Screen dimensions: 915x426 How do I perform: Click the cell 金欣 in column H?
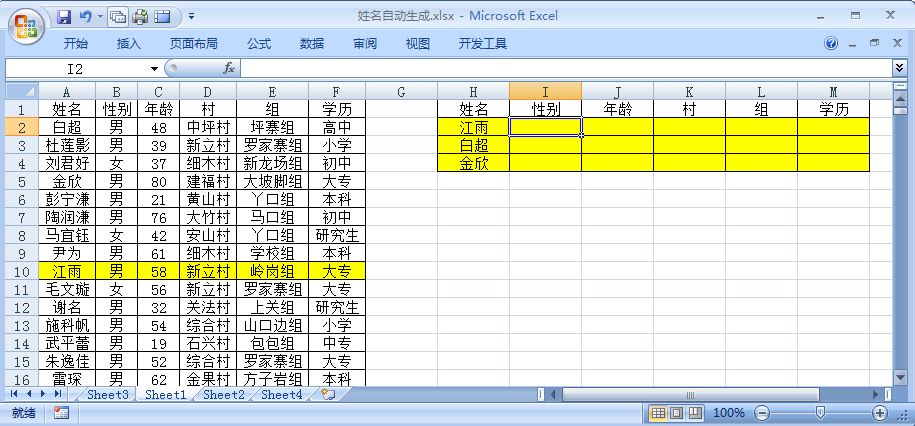pyautogui.click(x=473, y=163)
